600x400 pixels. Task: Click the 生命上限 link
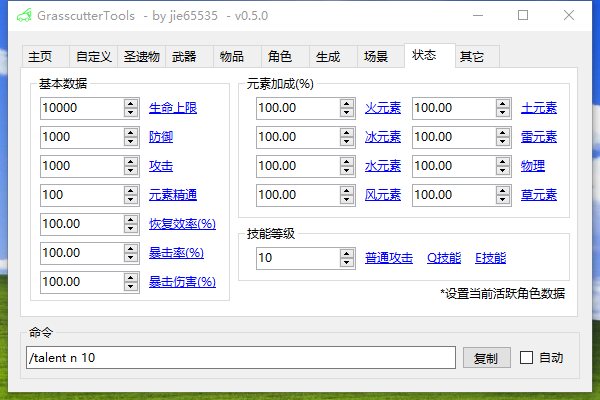click(173, 108)
